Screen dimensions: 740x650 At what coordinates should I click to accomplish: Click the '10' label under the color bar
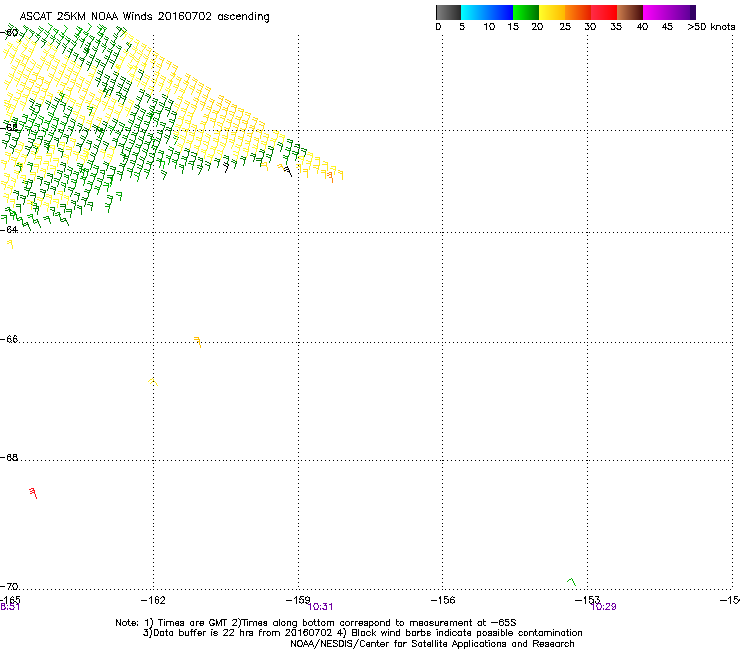489,27
